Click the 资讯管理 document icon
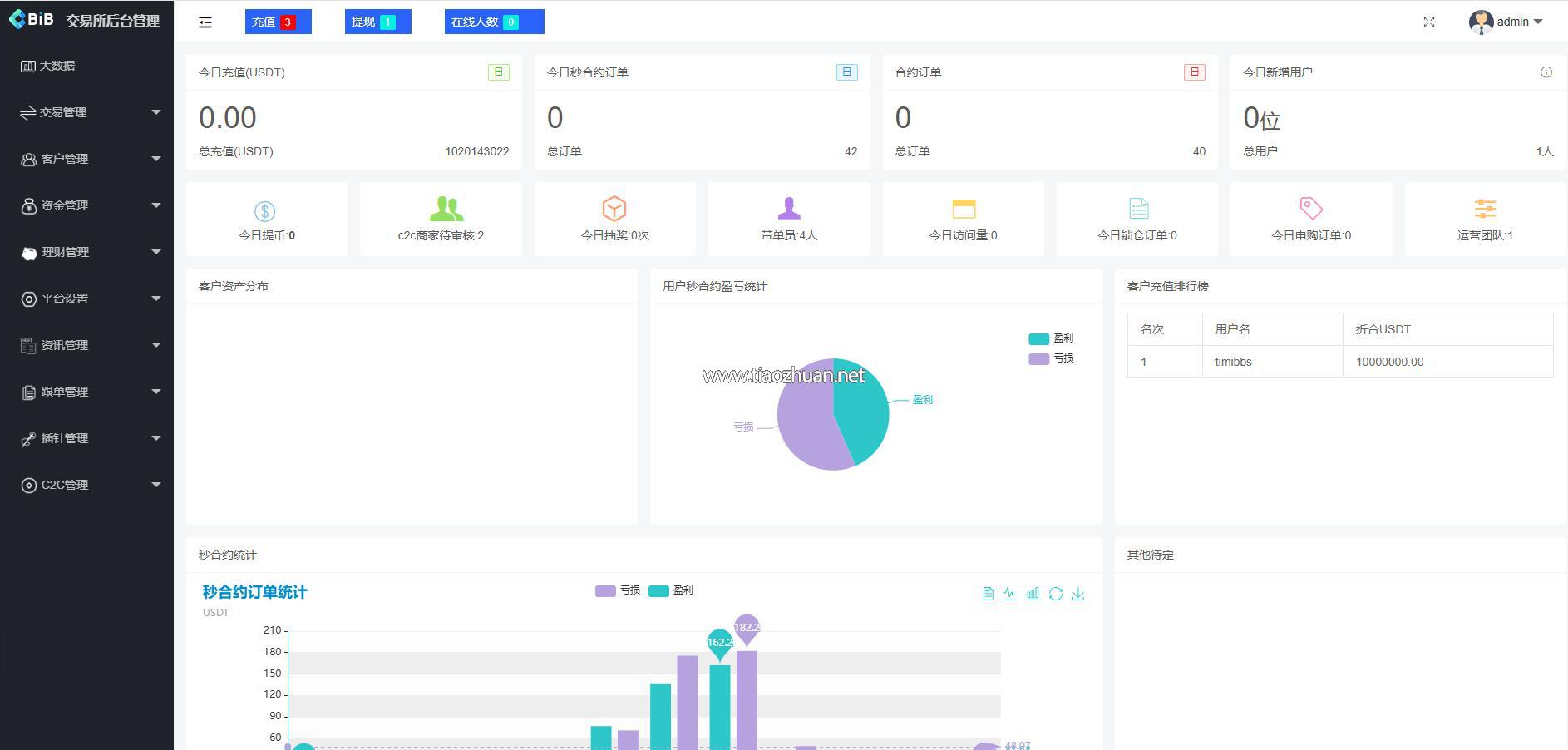The height and width of the screenshot is (750, 1568). coord(29,345)
